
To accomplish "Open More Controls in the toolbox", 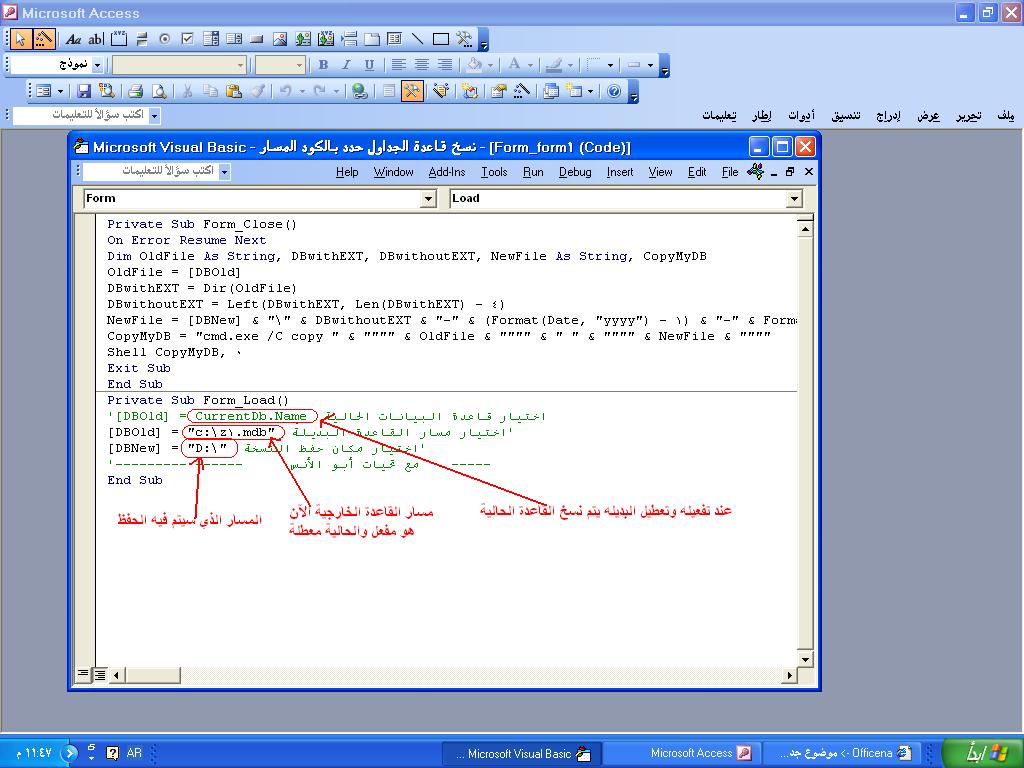I will coord(464,39).
